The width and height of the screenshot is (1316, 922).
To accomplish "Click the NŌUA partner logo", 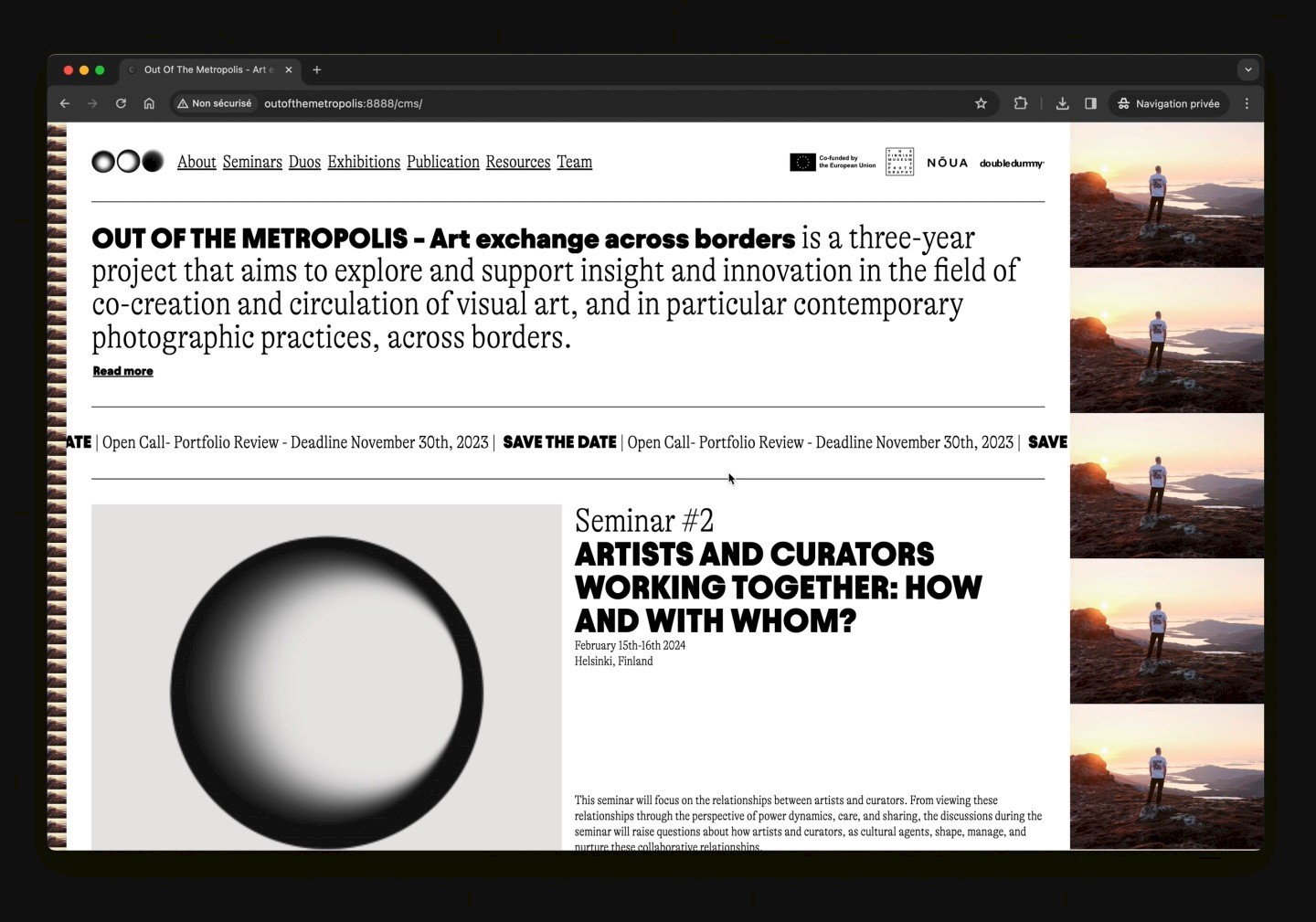I will [947, 163].
